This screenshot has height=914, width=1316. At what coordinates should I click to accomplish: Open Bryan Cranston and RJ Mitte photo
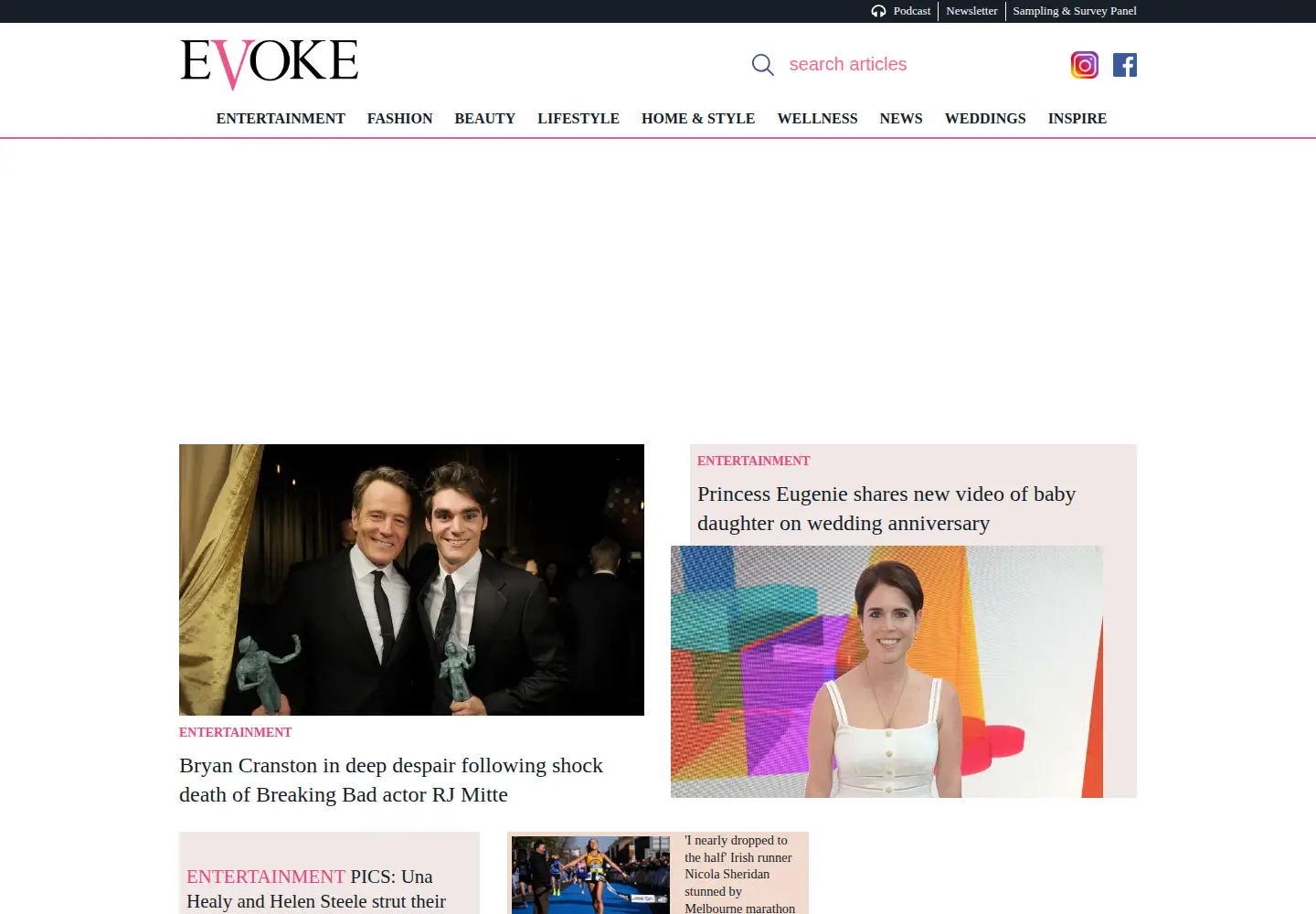click(411, 579)
